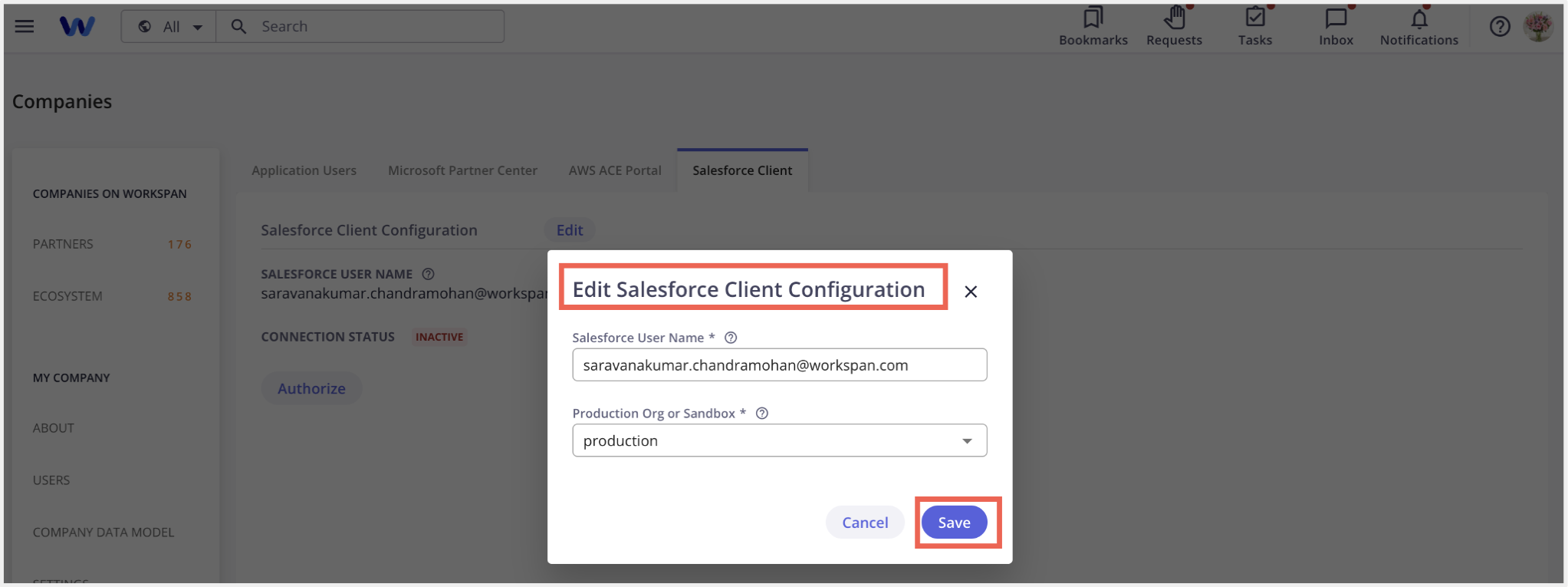Click the Authorize button
Image resolution: width=1568 pixels, height=587 pixels.
(x=311, y=388)
